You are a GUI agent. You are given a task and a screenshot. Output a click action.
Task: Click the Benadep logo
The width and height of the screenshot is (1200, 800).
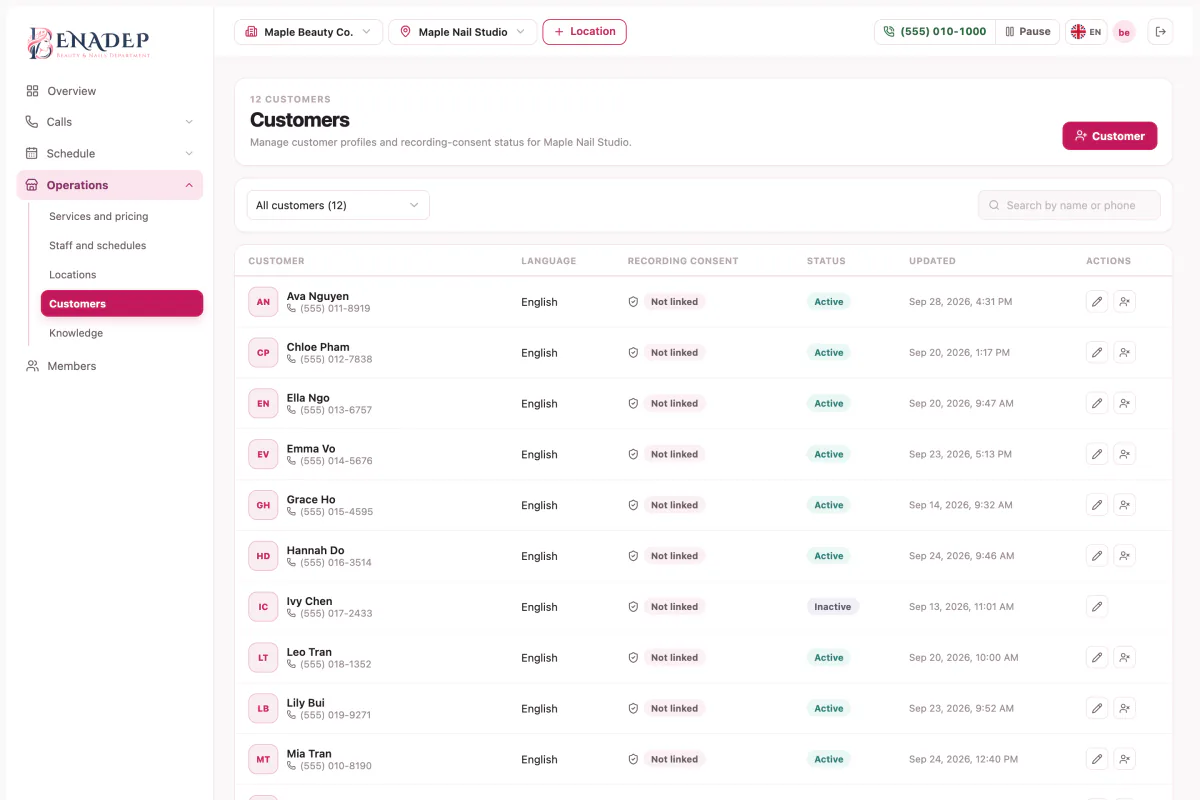tap(88, 42)
